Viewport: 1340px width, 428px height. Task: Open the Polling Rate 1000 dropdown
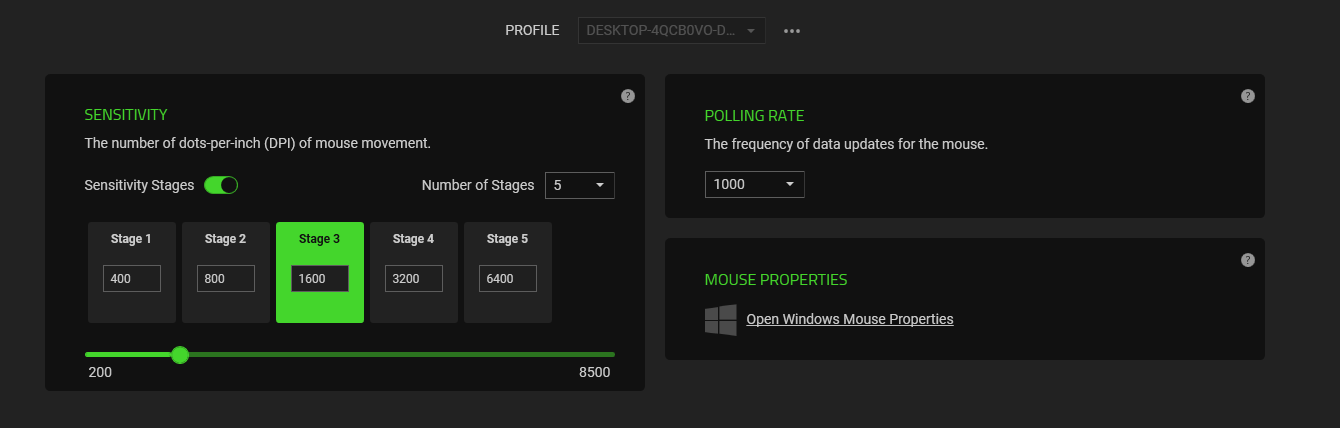[x=754, y=185]
